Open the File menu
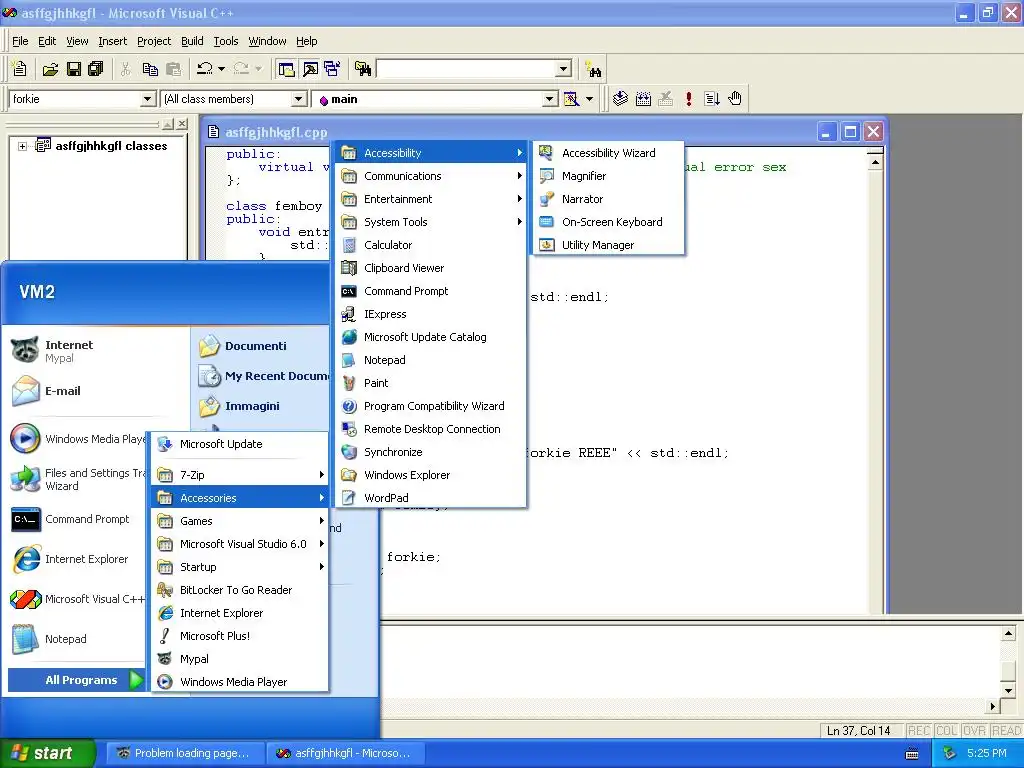Screen dimensions: 1024x768 20,41
